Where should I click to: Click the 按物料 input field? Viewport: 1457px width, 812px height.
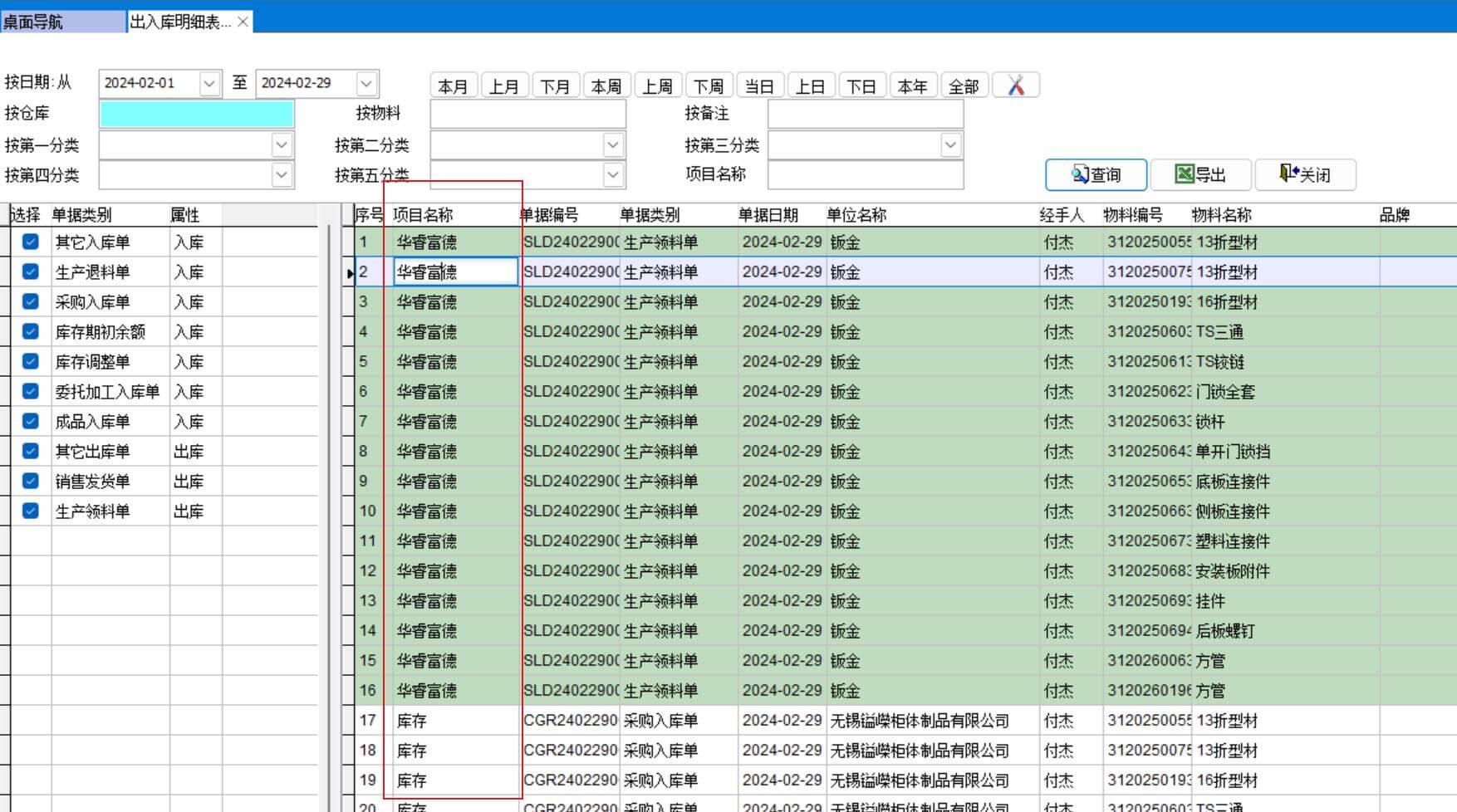click(527, 114)
